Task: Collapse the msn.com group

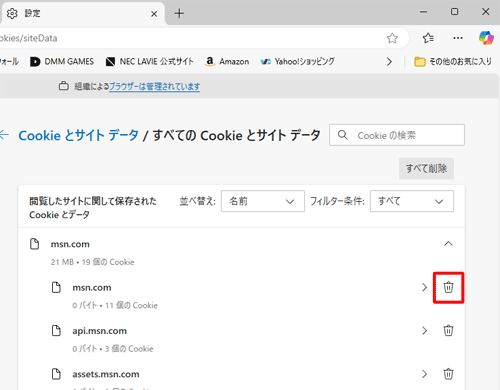Action: click(x=448, y=244)
